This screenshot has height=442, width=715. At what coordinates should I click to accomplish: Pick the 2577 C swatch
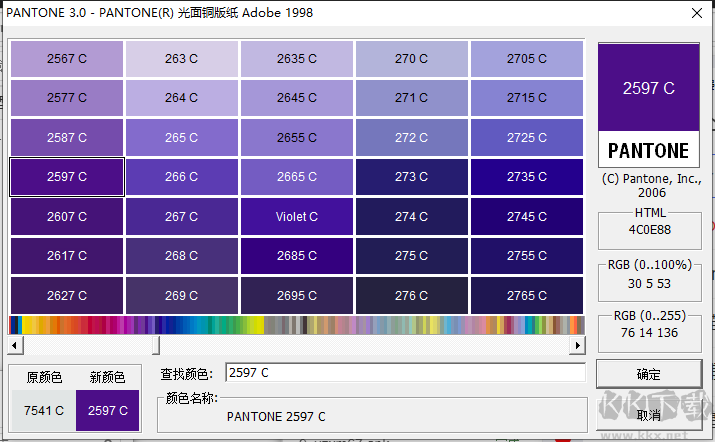coord(67,98)
